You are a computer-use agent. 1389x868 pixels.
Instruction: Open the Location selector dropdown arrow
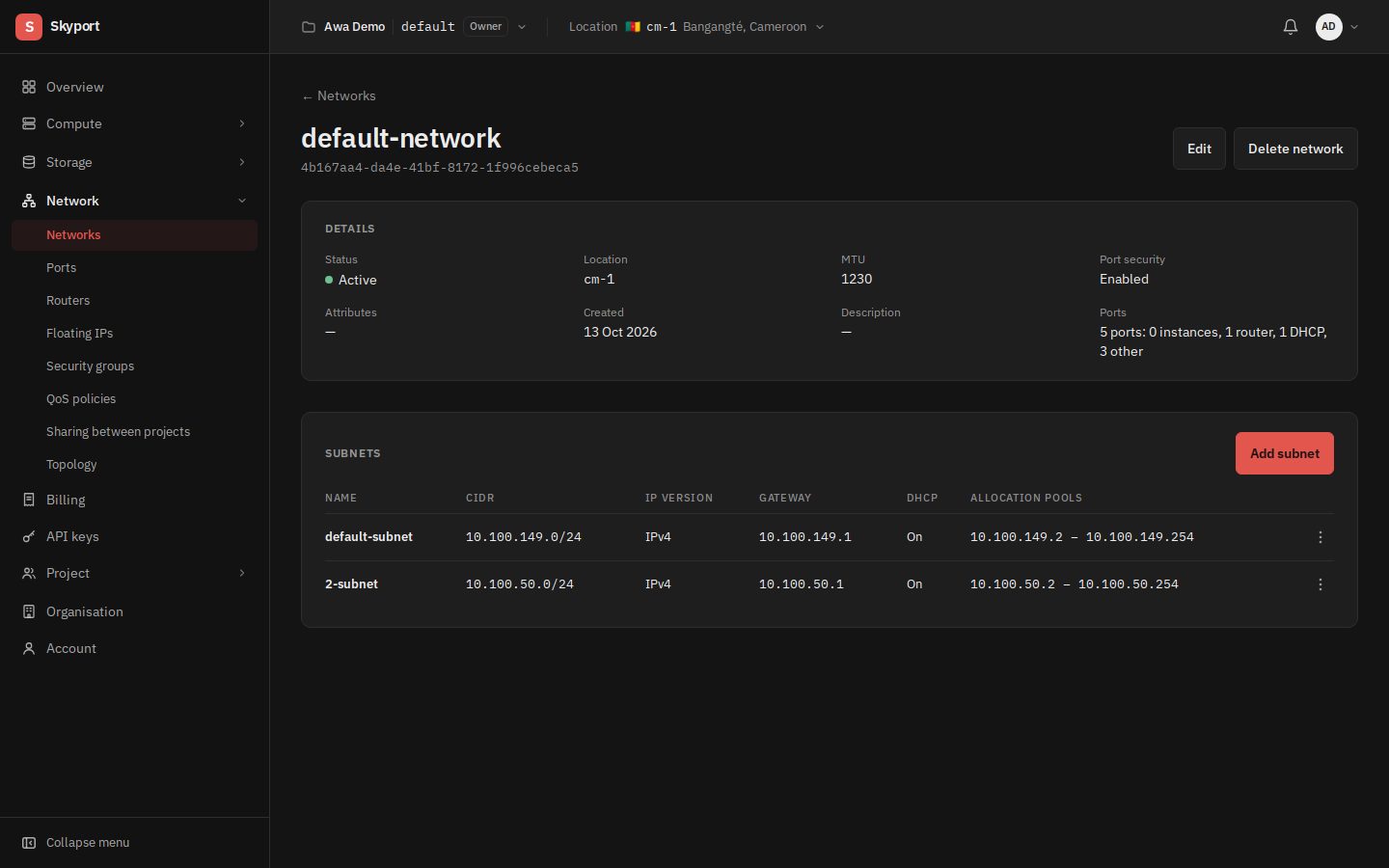820,27
